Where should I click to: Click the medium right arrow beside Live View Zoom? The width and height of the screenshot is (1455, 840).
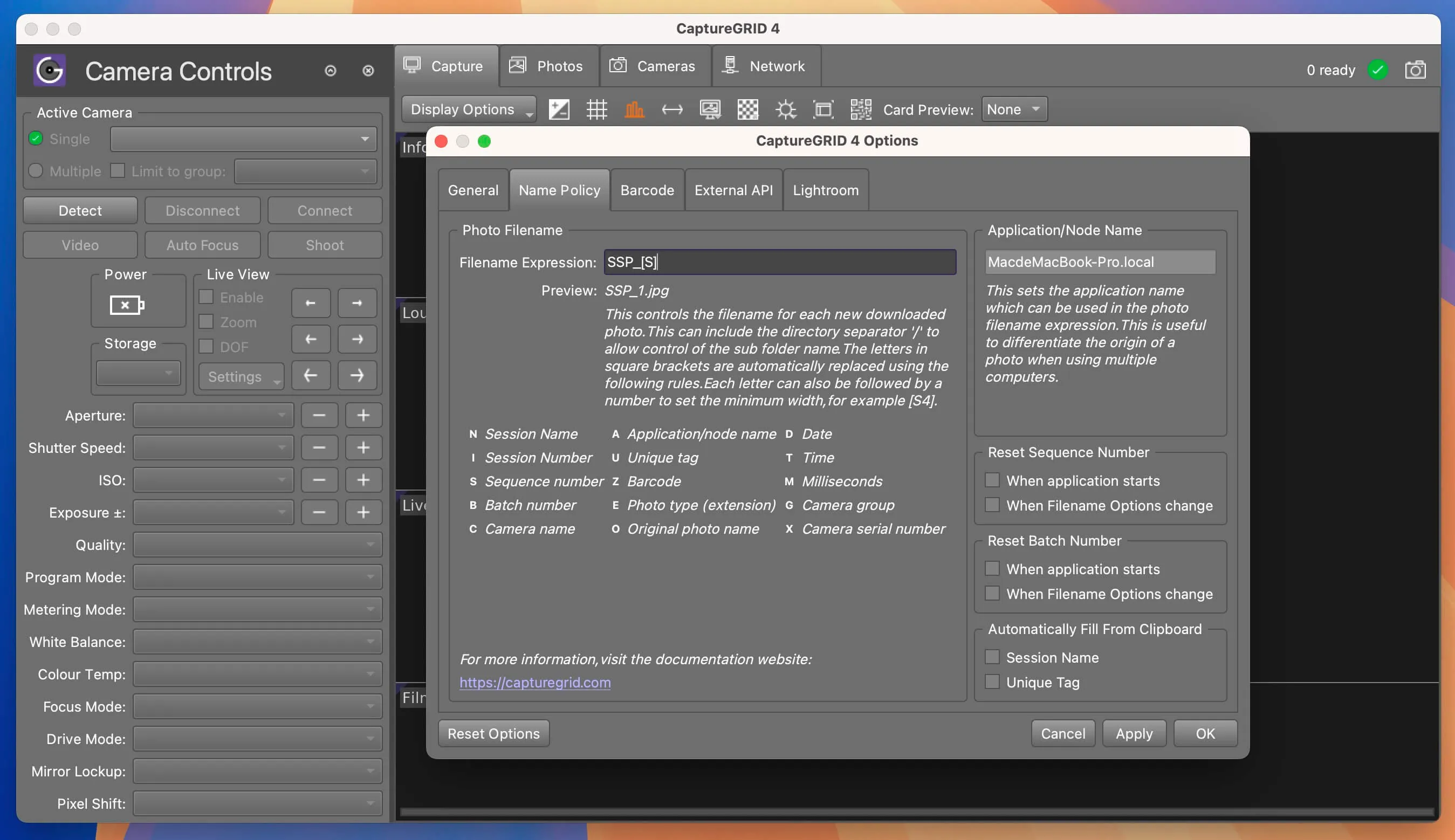coord(357,339)
